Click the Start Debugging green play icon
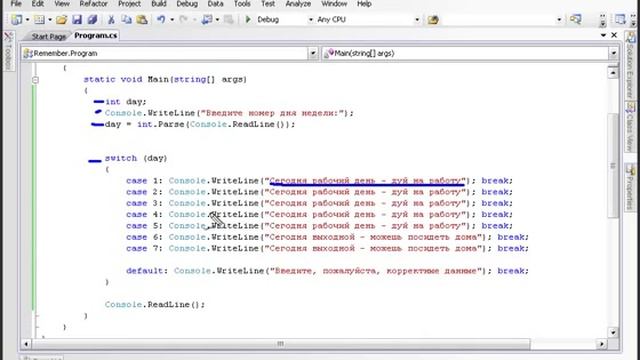This screenshot has width=640, height=360. point(248,20)
